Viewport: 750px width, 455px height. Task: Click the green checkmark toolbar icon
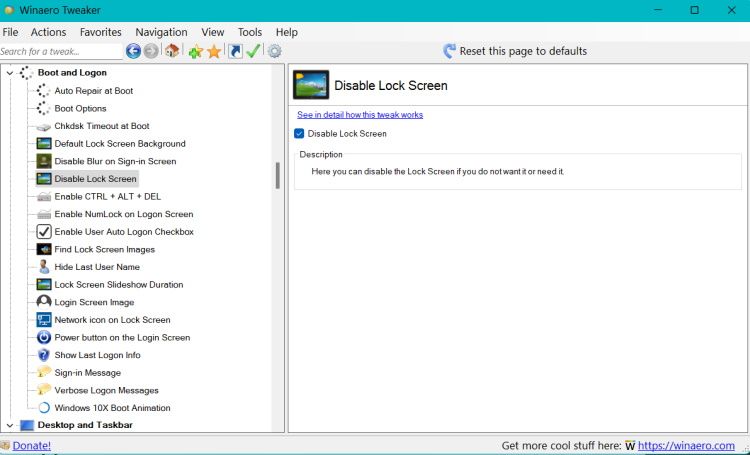click(253, 51)
